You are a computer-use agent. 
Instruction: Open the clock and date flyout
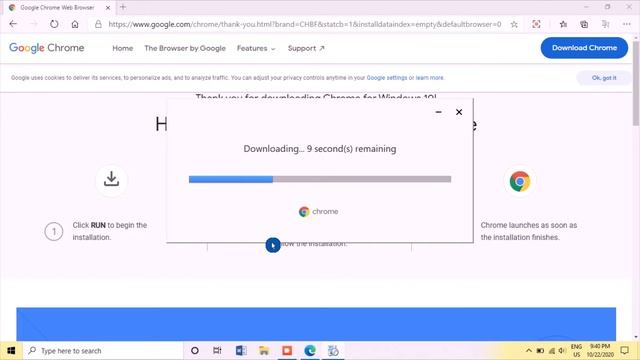[600, 351]
